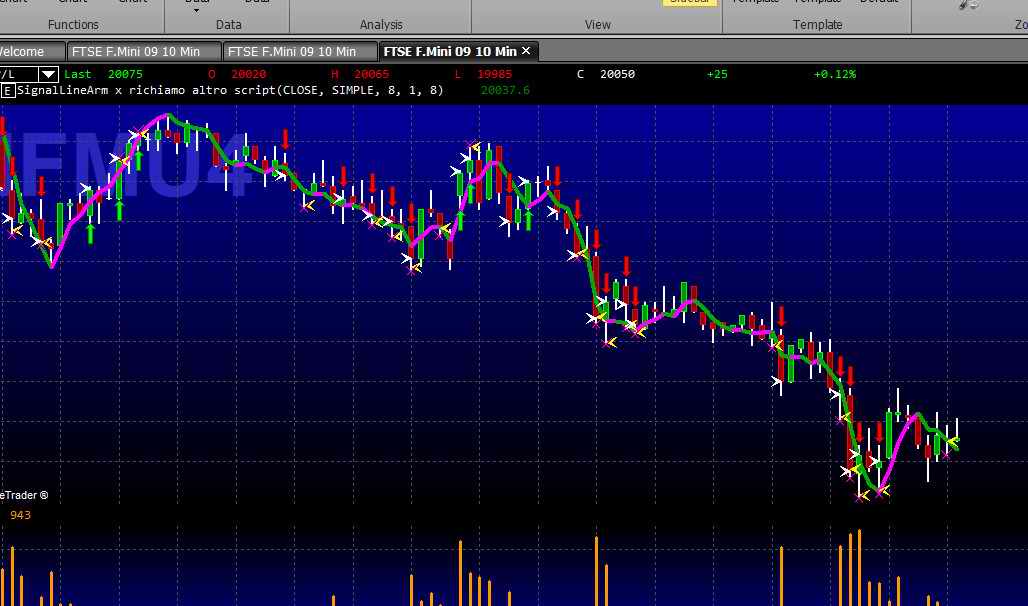Screen dimensions: 1028x606
Task: Select the middle inactive FTSE F.Mini 09 tab
Action: (300, 51)
